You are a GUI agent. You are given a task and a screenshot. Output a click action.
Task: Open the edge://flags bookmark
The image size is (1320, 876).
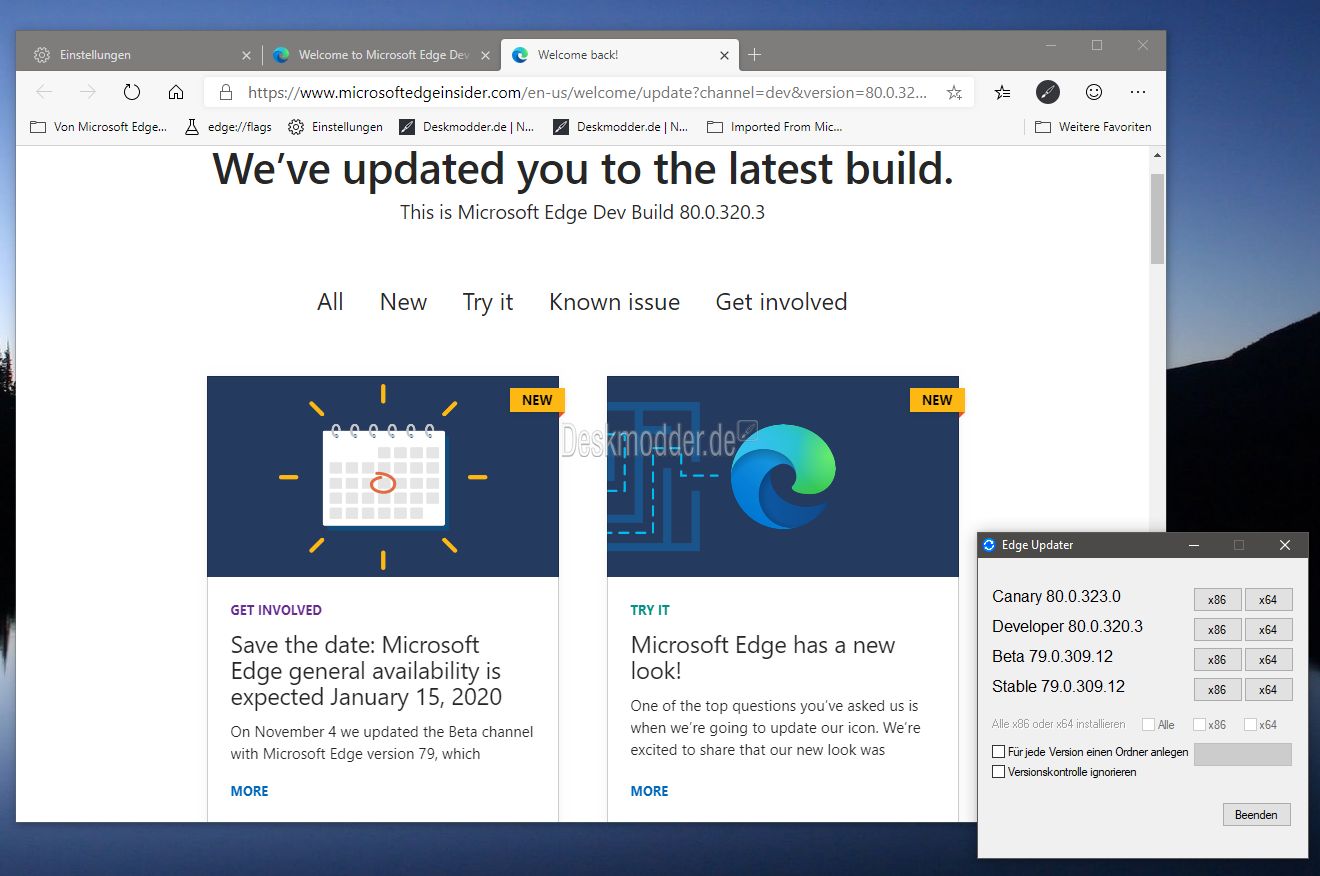click(x=228, y=127)
